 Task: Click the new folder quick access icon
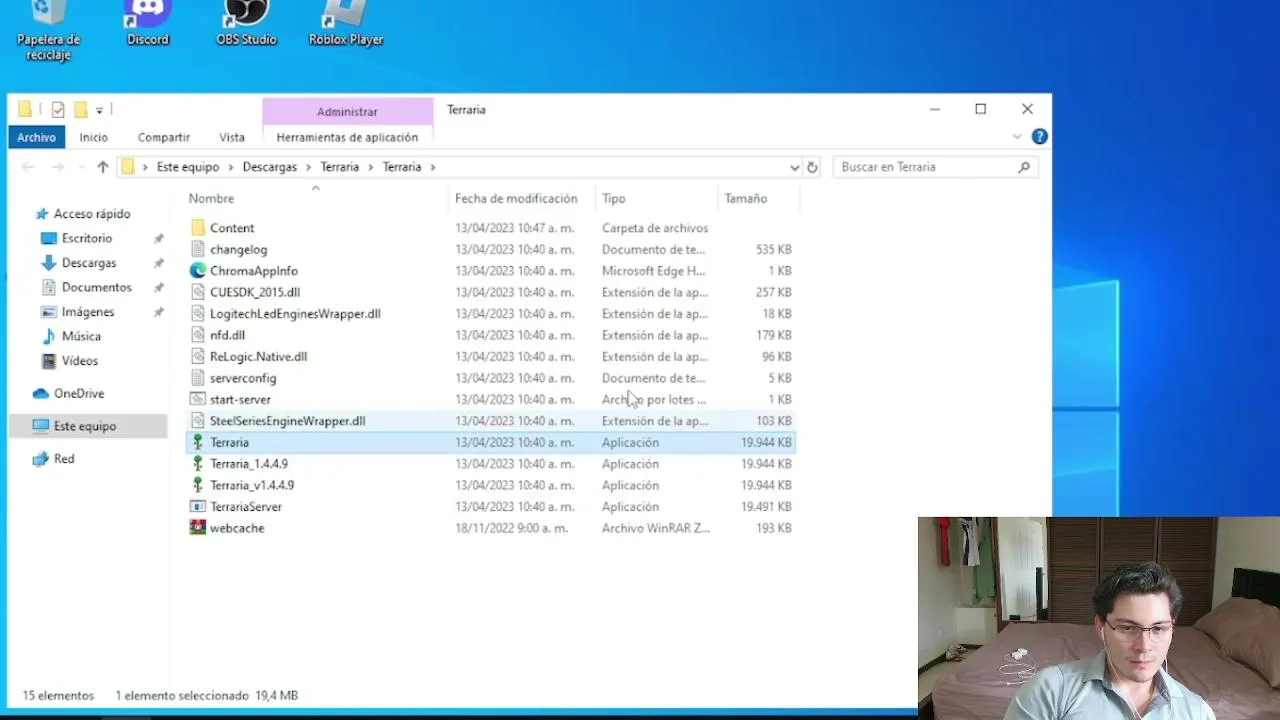80,110
